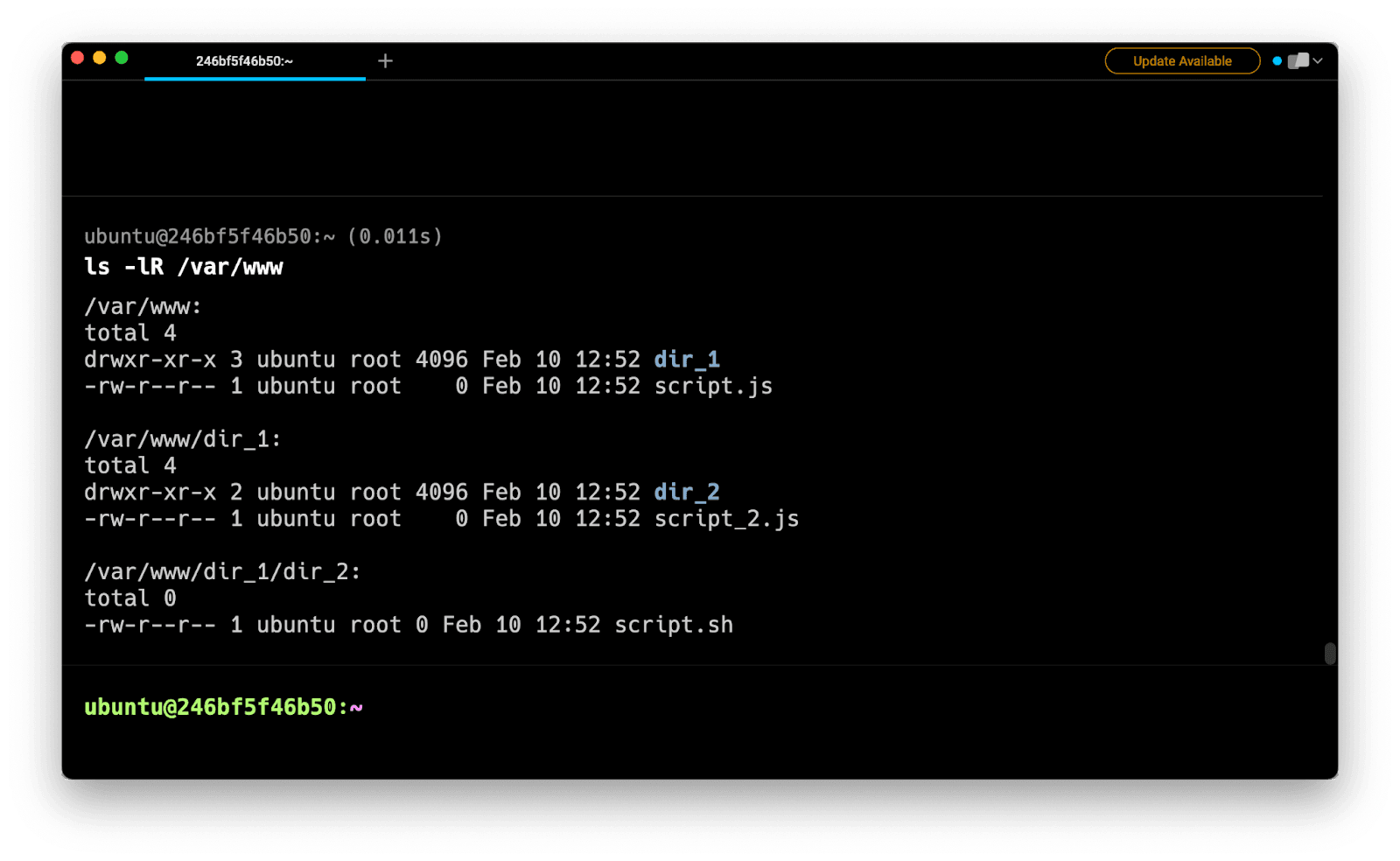The height and width of the screenshot is (861, 1400).
Task: Select the 'ls -lR /var/www' command line
Action: (184, 267)
